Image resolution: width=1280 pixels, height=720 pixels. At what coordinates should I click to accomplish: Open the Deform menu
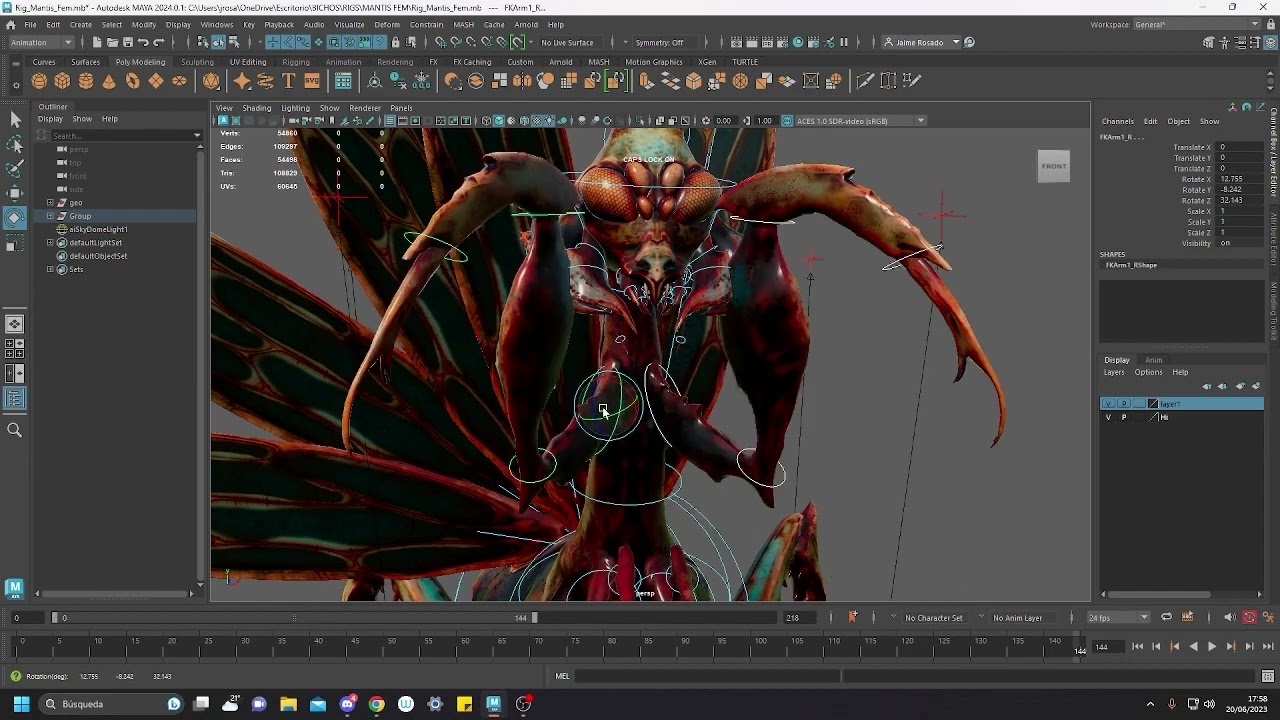click(387, 24)
